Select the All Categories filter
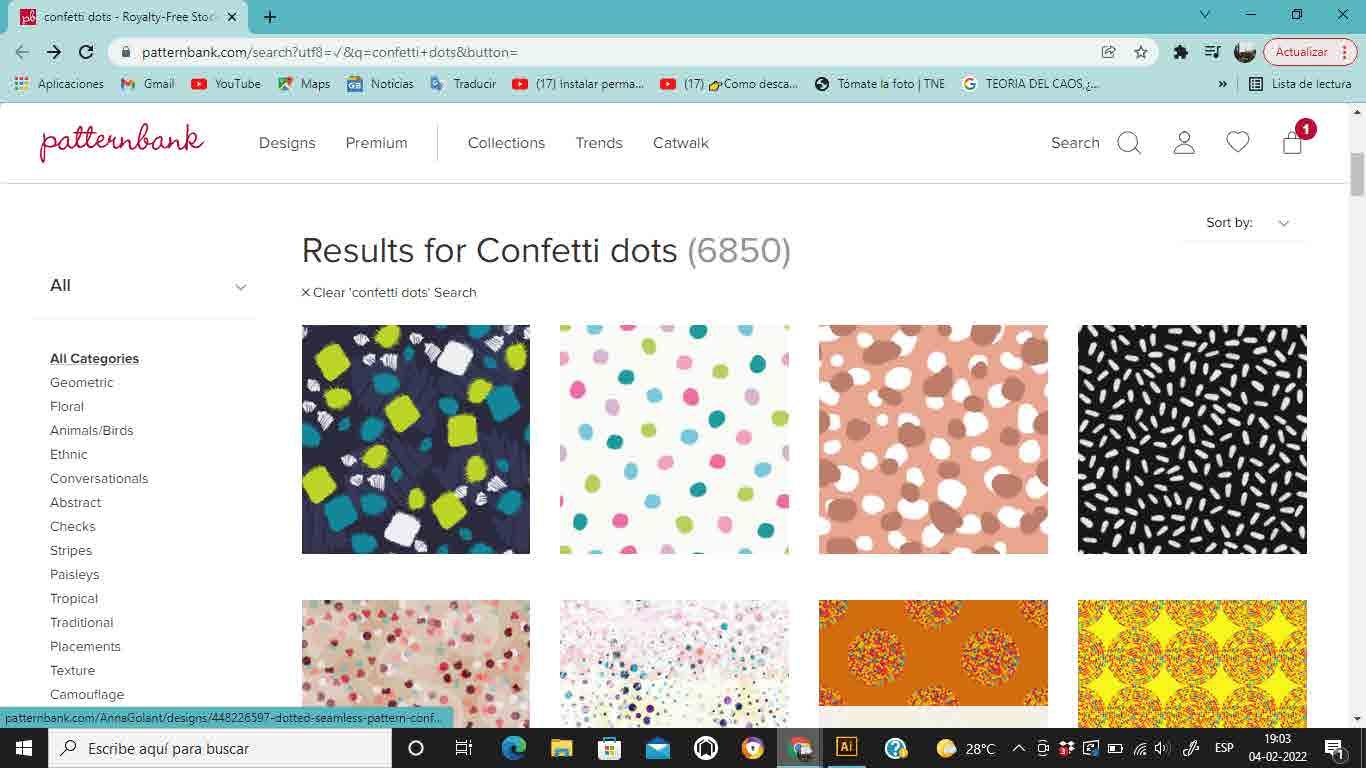The image size is (1366, 768). tap(94, 359)
